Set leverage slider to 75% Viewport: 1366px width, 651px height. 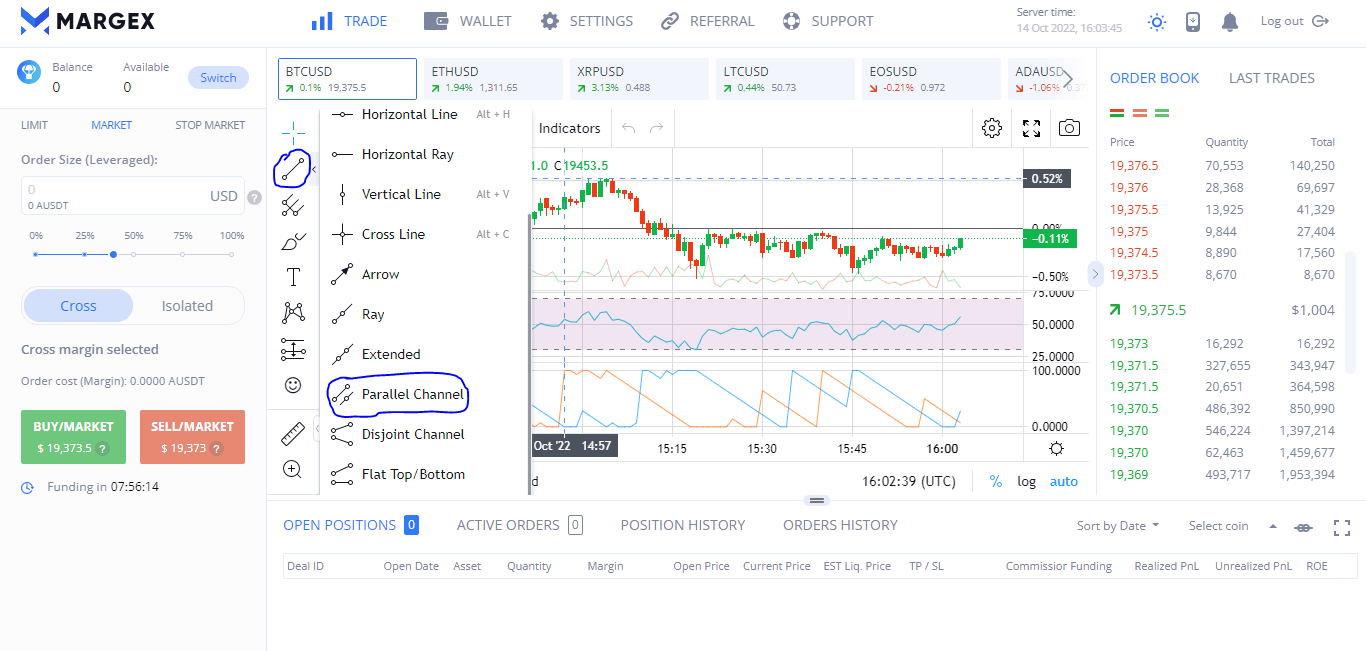coord(182,254)
